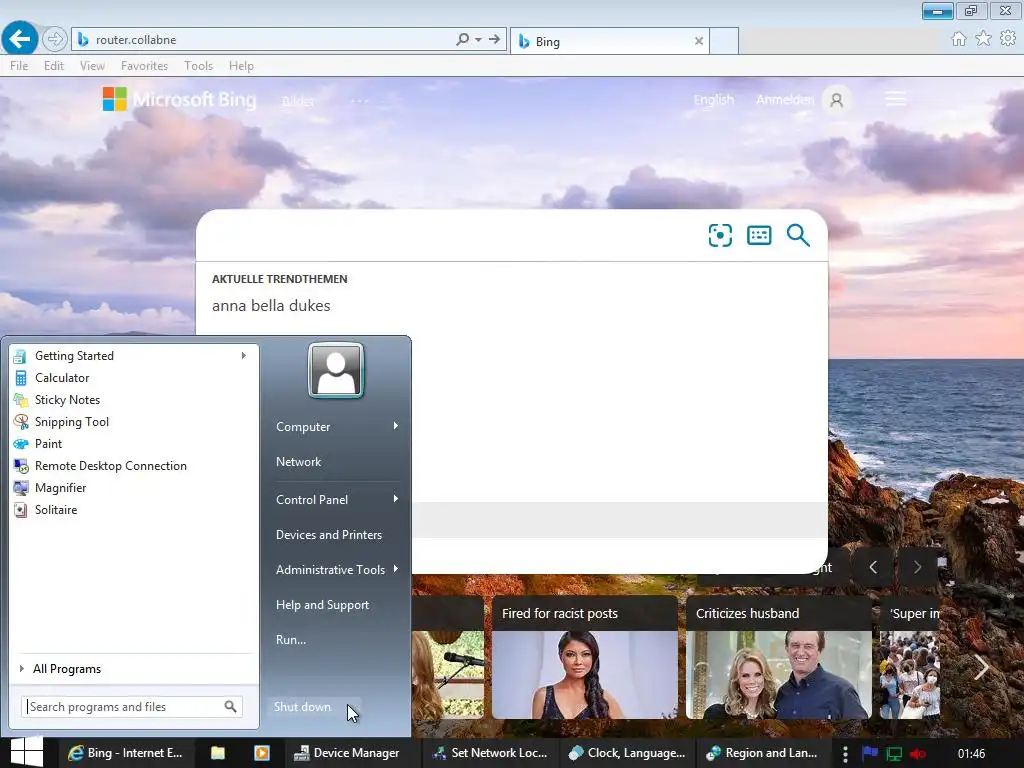Viewport: 1024px width, 768px height.
Task: Launch Sticky Notes from Start menu
Action: 67,400
